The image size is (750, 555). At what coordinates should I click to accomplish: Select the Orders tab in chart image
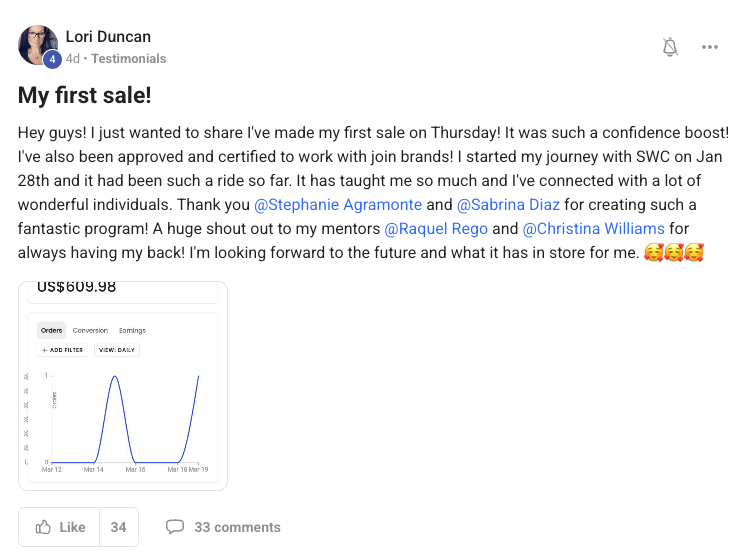pos(51,331)
